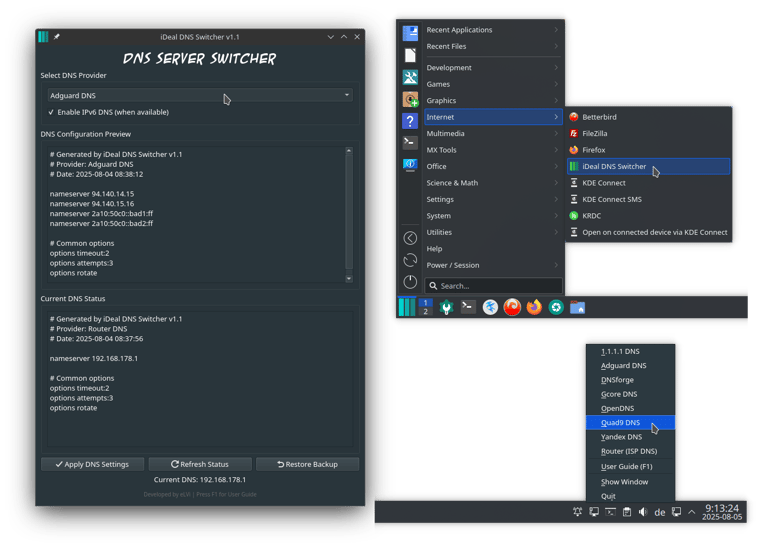Pin the iDeal DNS Switcher window on top
The height and width of the screenshot is (548, 768).
click(x=57, y=37)
